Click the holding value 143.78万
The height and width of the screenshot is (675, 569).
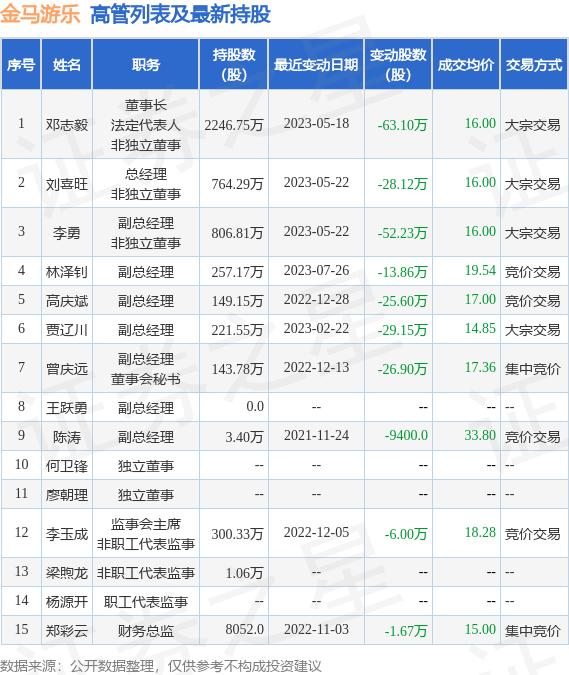[237, 368]
